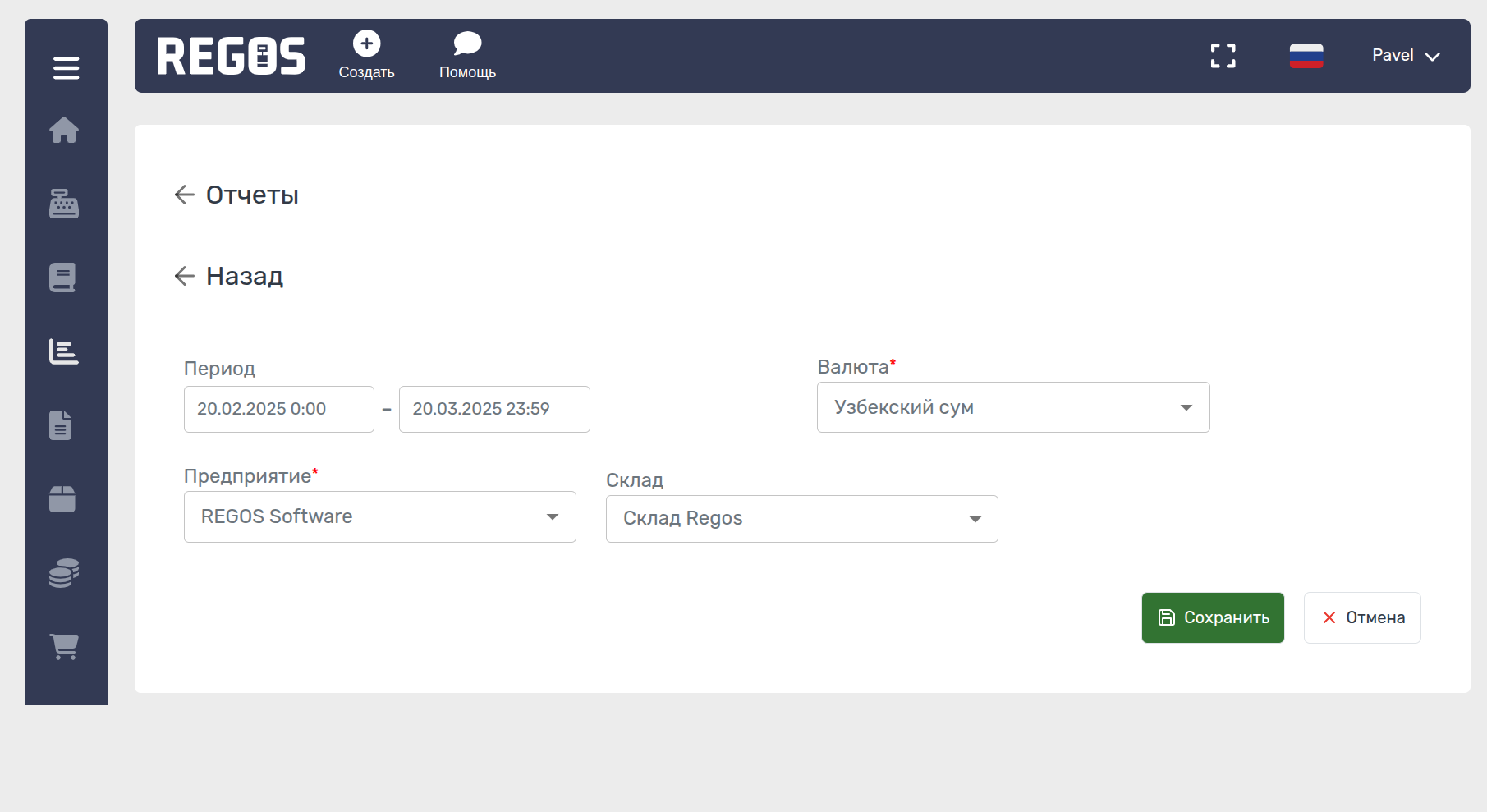This screenshot has width=1487, height=812.
Task: Open the cash register sidebar section
Action: tap(64, 204)
